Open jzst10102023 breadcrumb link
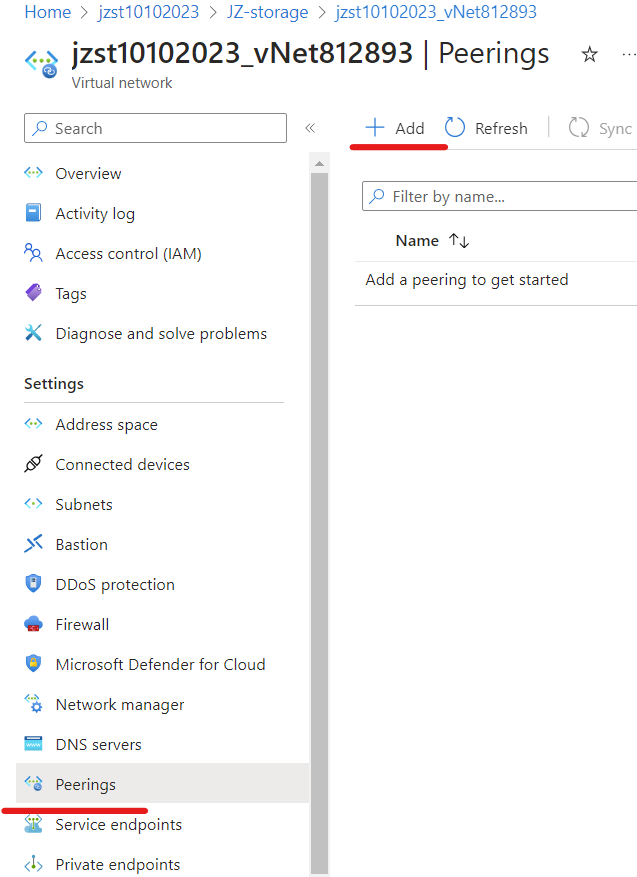Screen dimensions: 637x877 [149, 12]
